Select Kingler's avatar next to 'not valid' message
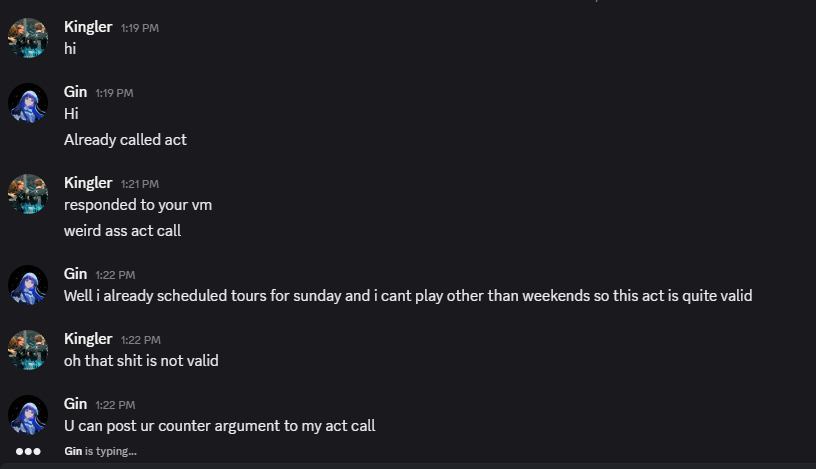This screenshot has width=816, height=469. pyautogui.click(x=28, y=350)
